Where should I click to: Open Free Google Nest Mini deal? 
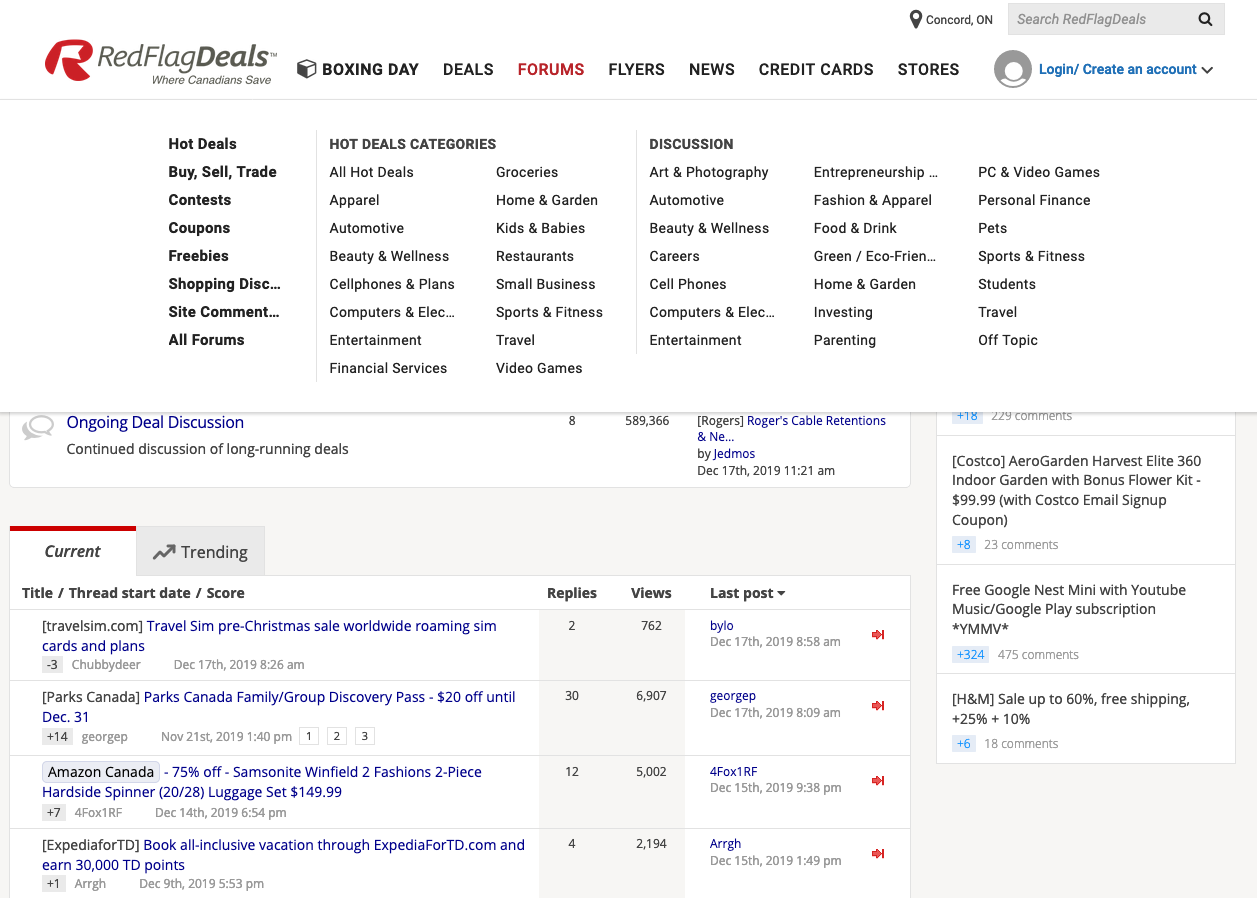click(x=1069, y=609)
